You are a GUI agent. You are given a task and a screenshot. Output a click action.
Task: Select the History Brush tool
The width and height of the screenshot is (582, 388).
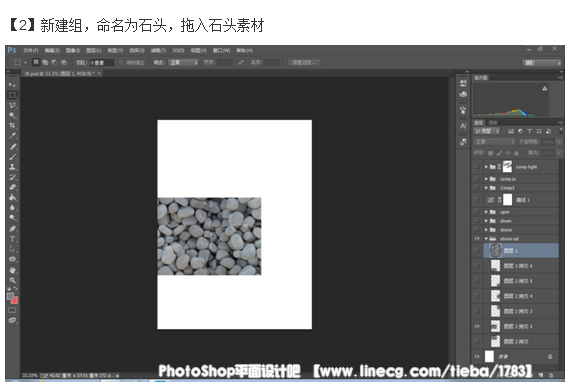12,177
